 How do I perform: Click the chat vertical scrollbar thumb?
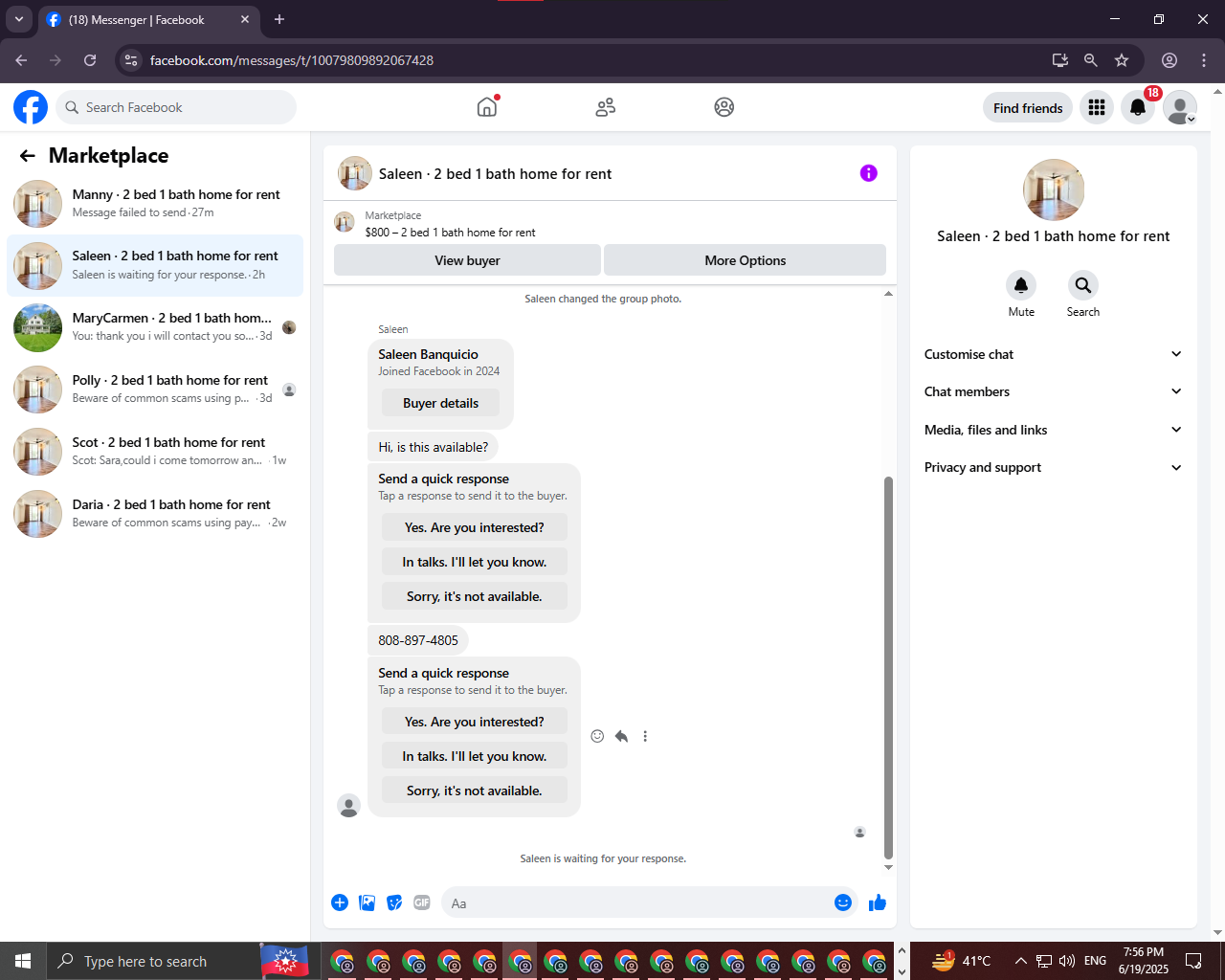pos(888,667)
